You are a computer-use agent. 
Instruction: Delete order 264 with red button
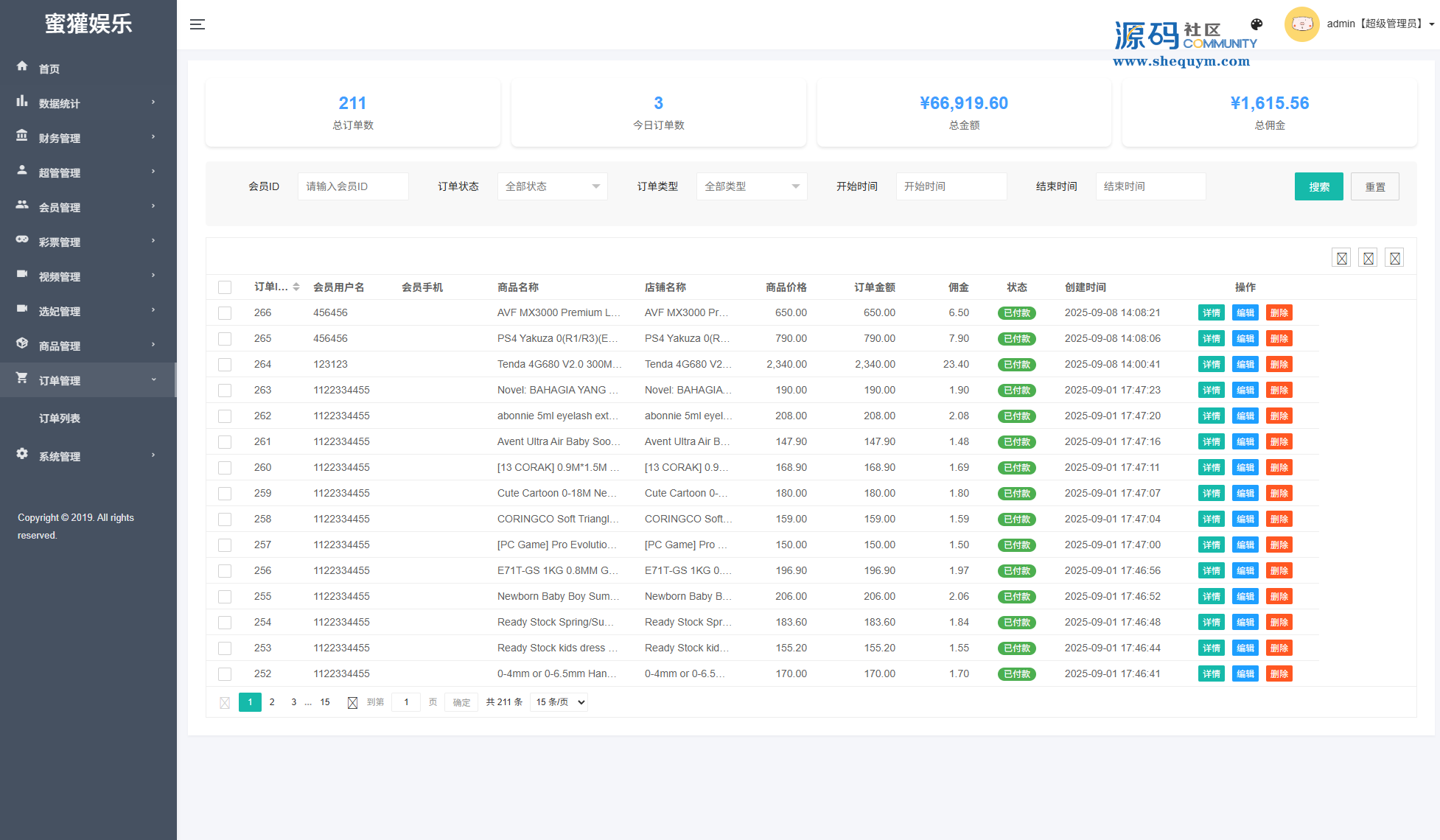point(1279,365)
